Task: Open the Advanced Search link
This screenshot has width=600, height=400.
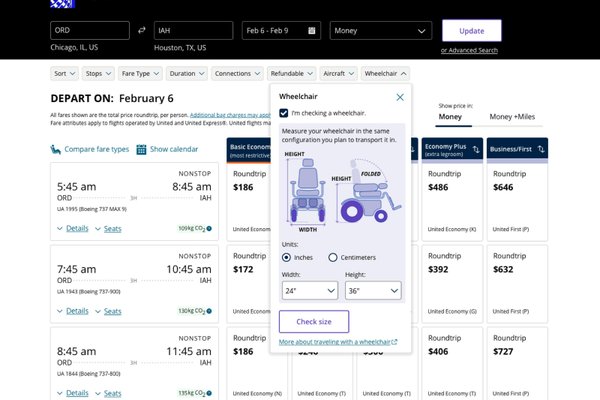Action: pyautogui.click(x=469, y=50)
